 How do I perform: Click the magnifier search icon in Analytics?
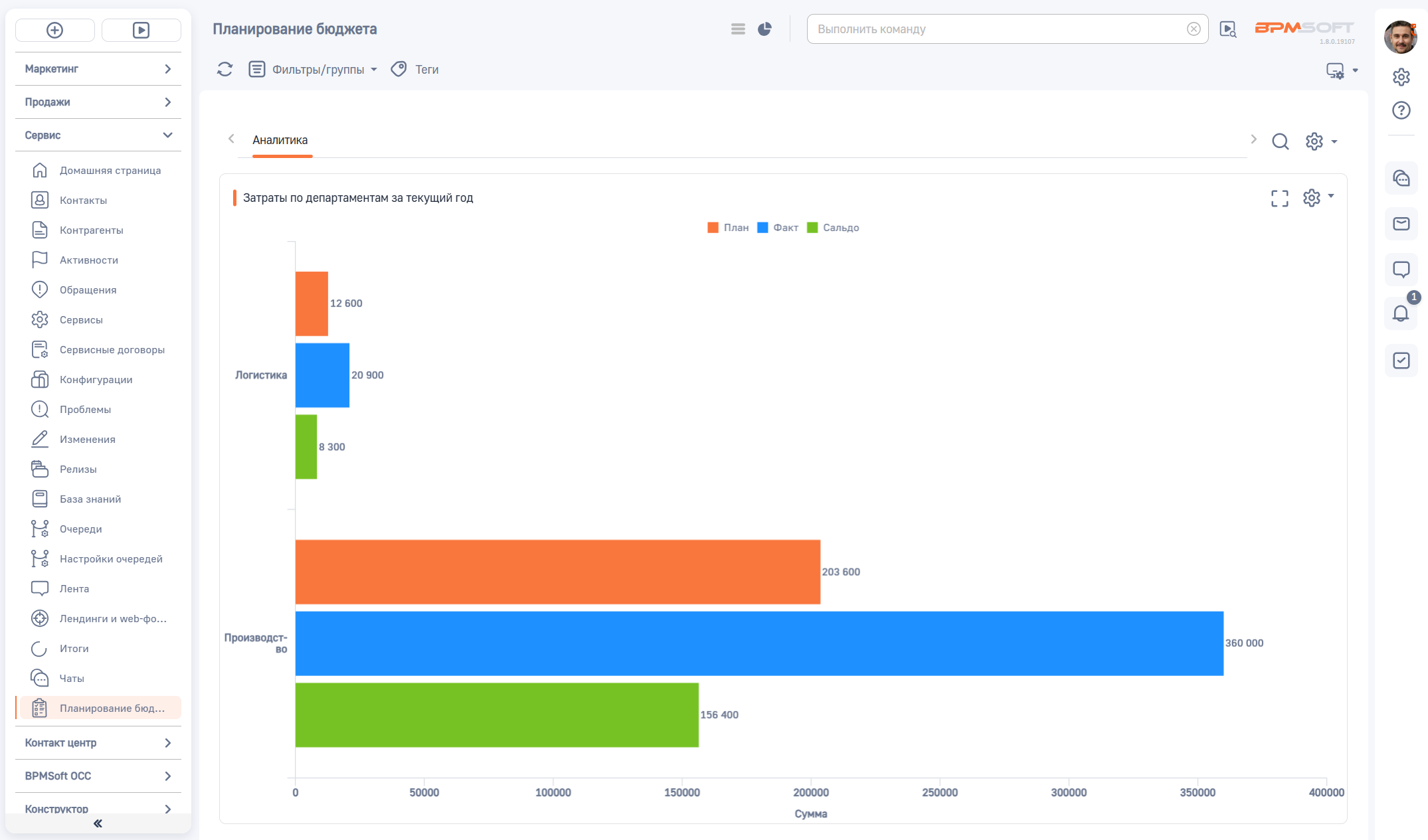(1280, 141)
